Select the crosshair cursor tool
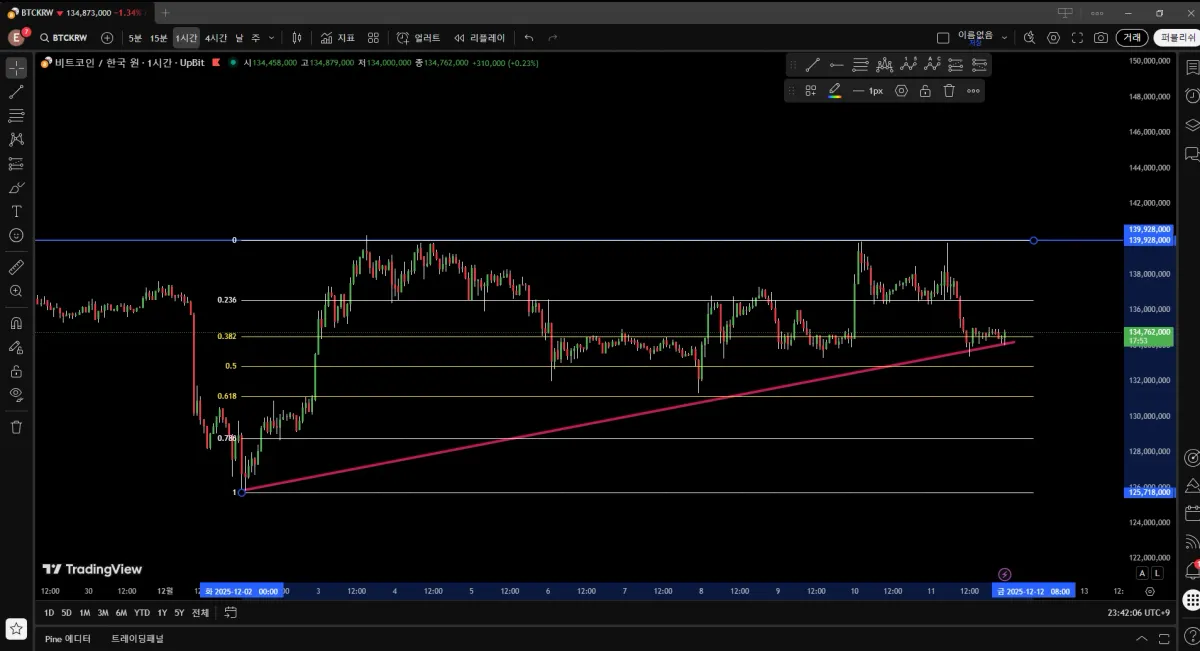This screenshot has width=1200, height=651. click(16, 68)
